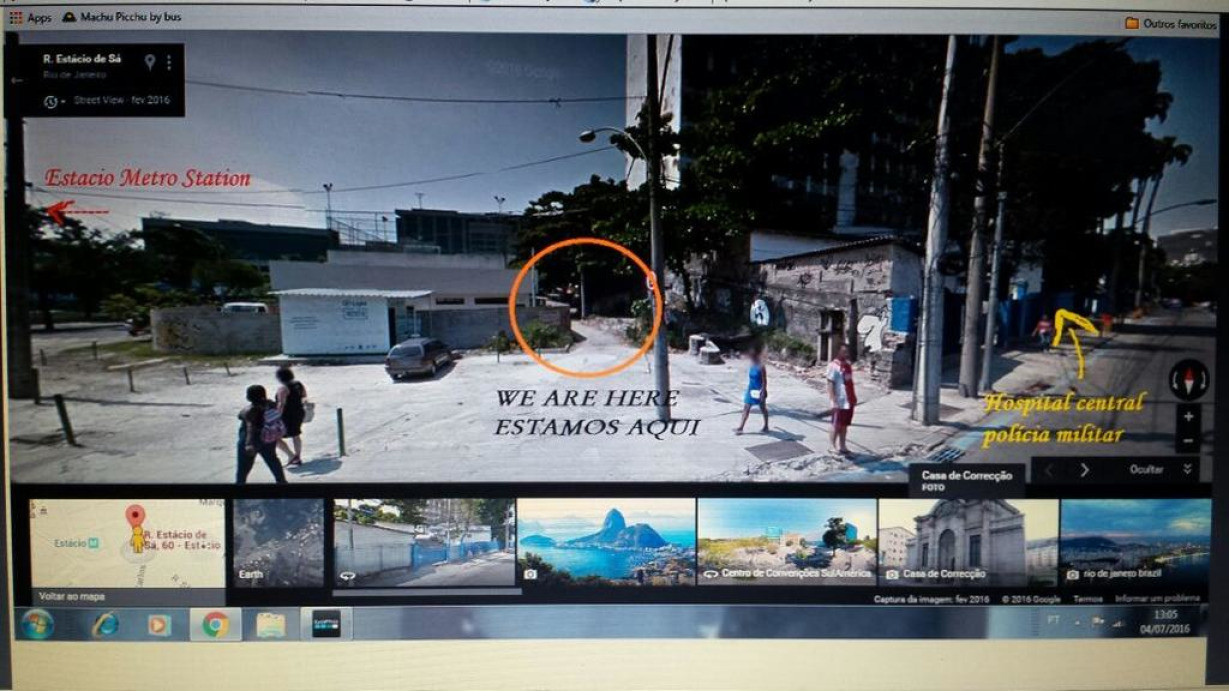Click the Google Chrome taskbar icon
This screenshot has height=691, width=1229.
click(215, 625)
